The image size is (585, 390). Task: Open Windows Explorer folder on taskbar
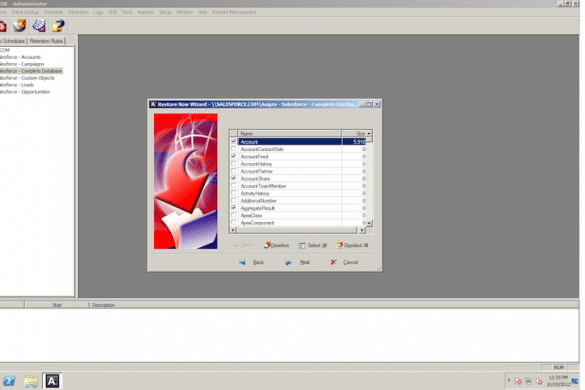pyautogui.click(x=31, y=381)
